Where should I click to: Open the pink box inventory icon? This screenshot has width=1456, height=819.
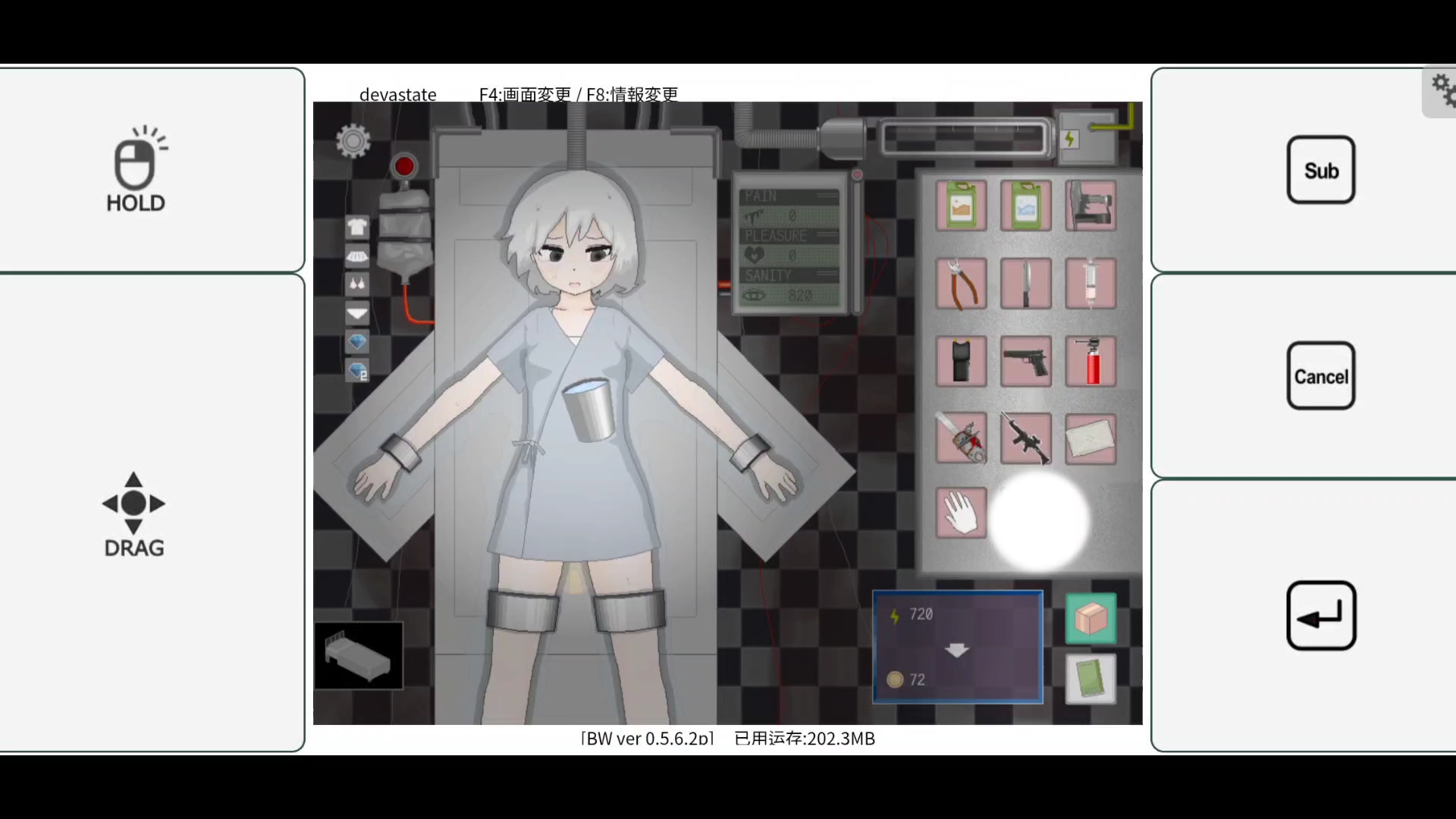pos(1090,619)
